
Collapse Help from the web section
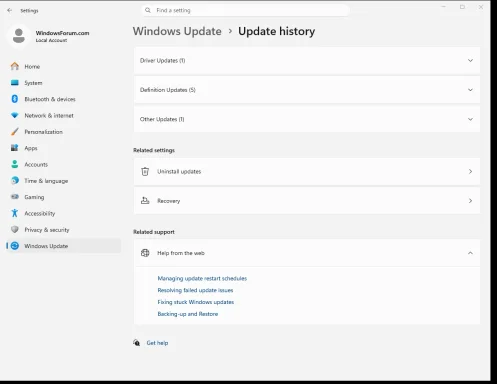(470, 253)
